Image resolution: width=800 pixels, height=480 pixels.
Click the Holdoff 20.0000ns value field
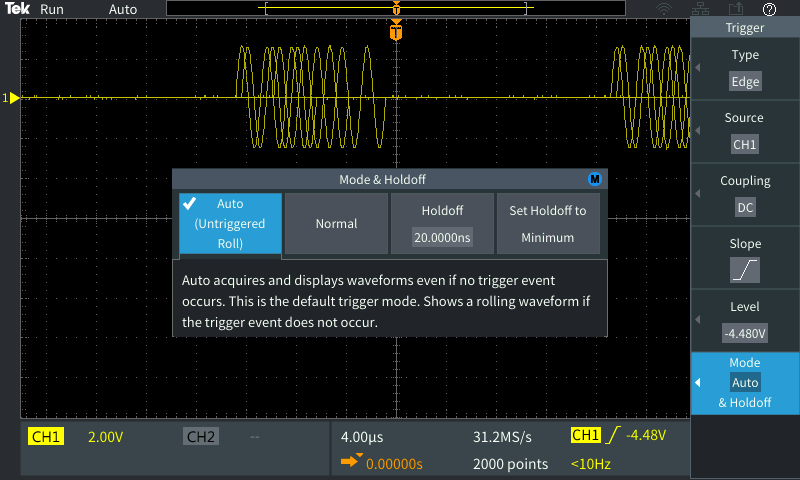click(x=442, y=238)
